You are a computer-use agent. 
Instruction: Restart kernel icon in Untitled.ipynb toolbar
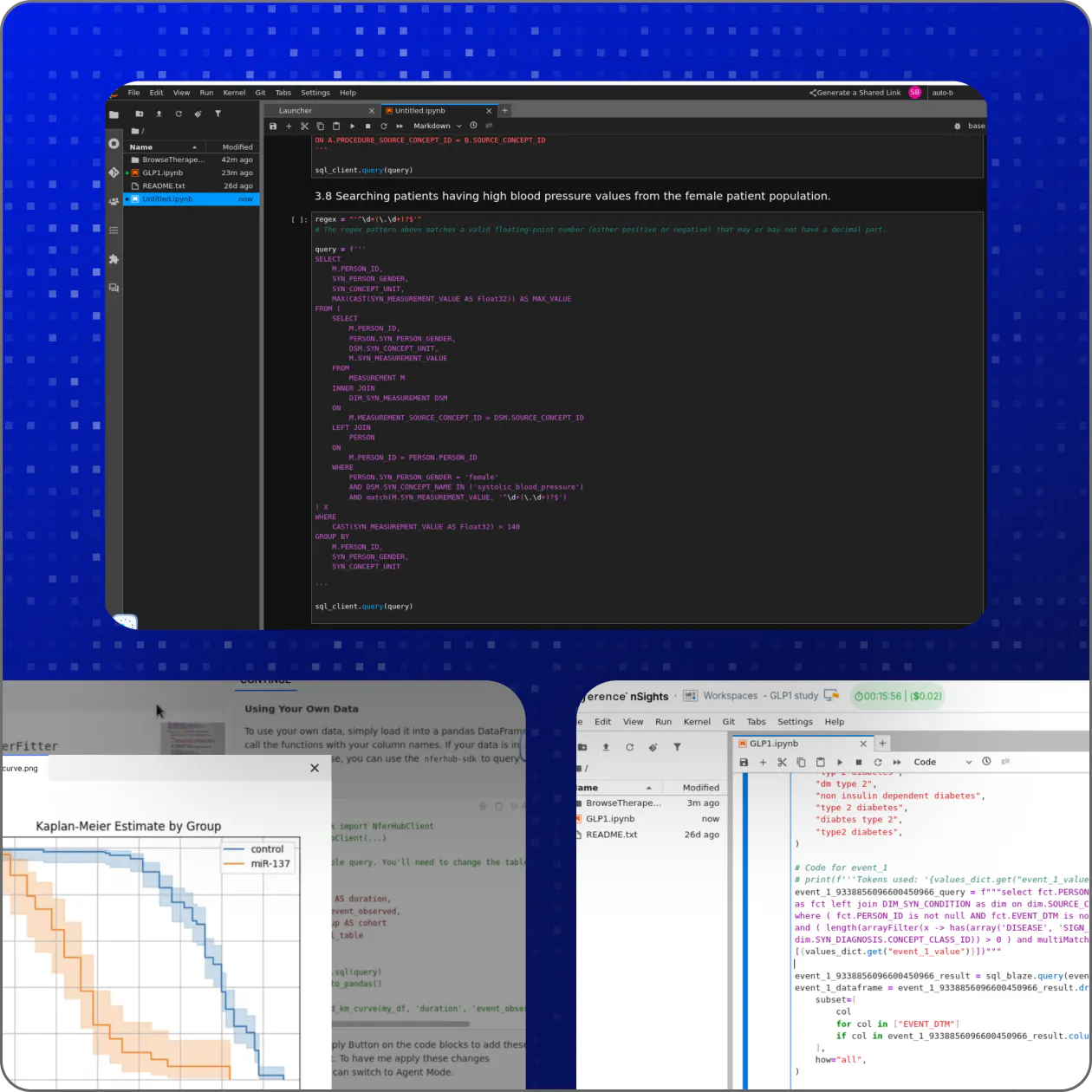383,127
